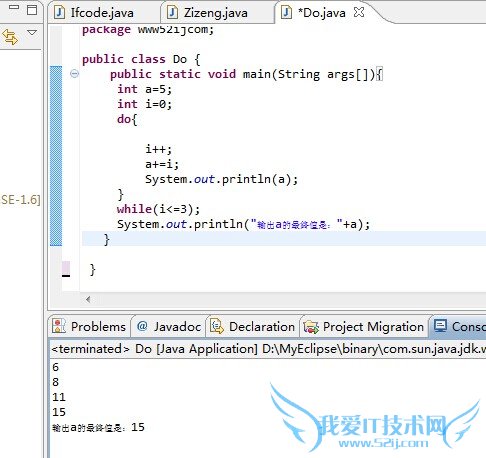Click the main method signature line

246,74
